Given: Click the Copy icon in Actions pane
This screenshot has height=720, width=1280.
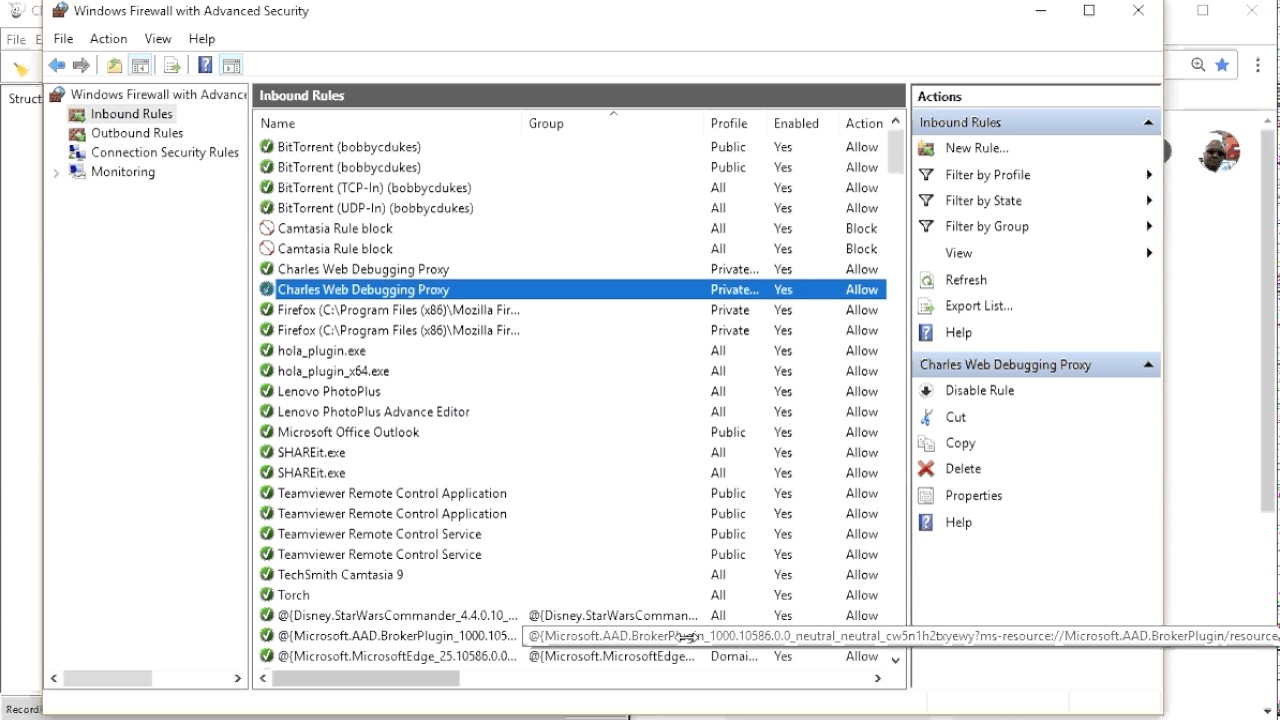Looking at the screenshot, I should 926,443.
